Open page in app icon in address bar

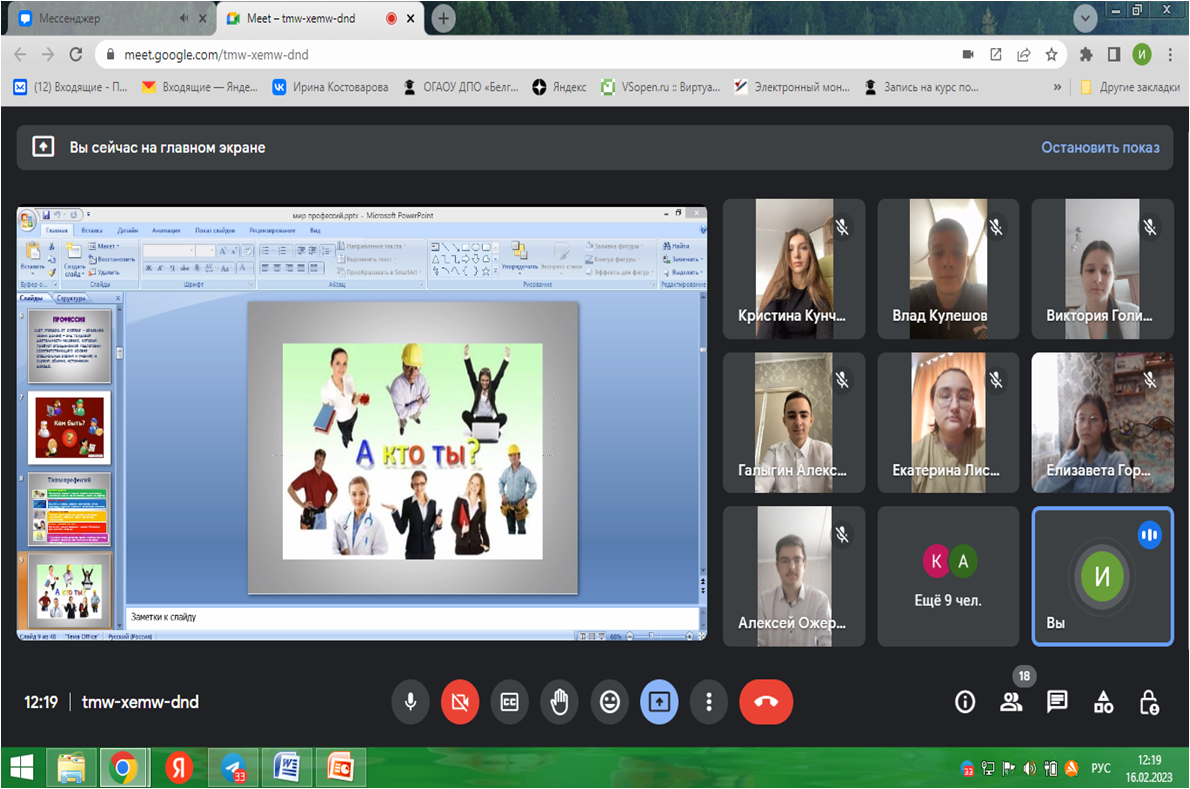pos(996,55)
